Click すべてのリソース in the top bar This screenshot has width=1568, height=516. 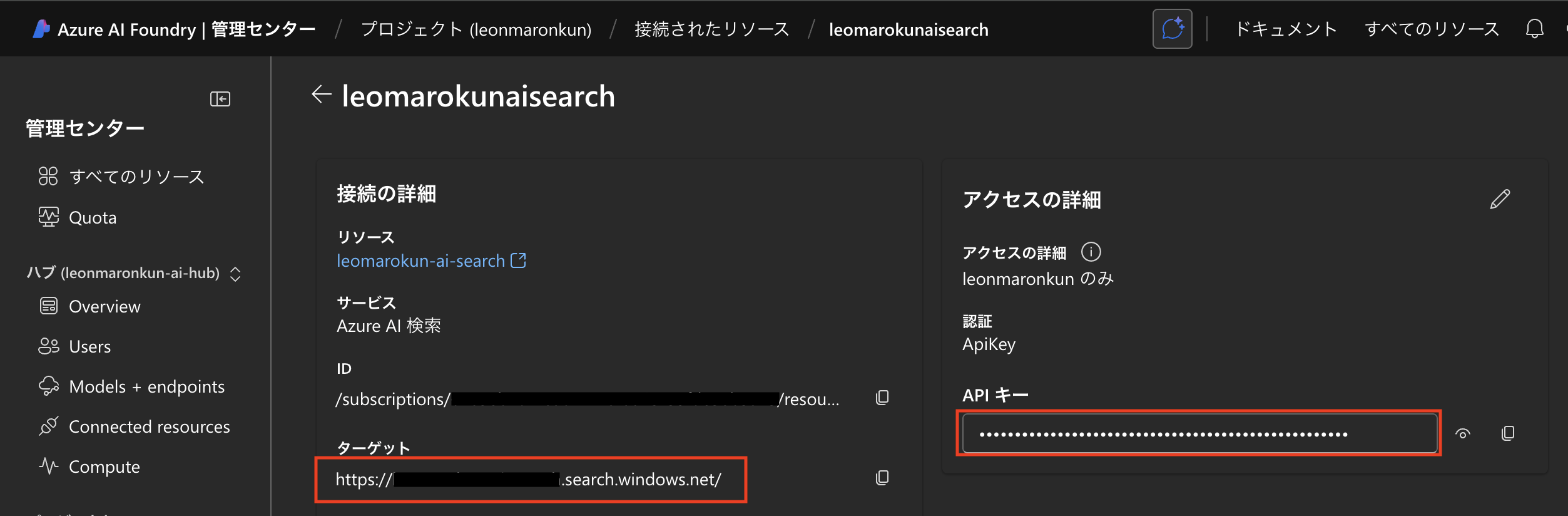point(1432,29)
